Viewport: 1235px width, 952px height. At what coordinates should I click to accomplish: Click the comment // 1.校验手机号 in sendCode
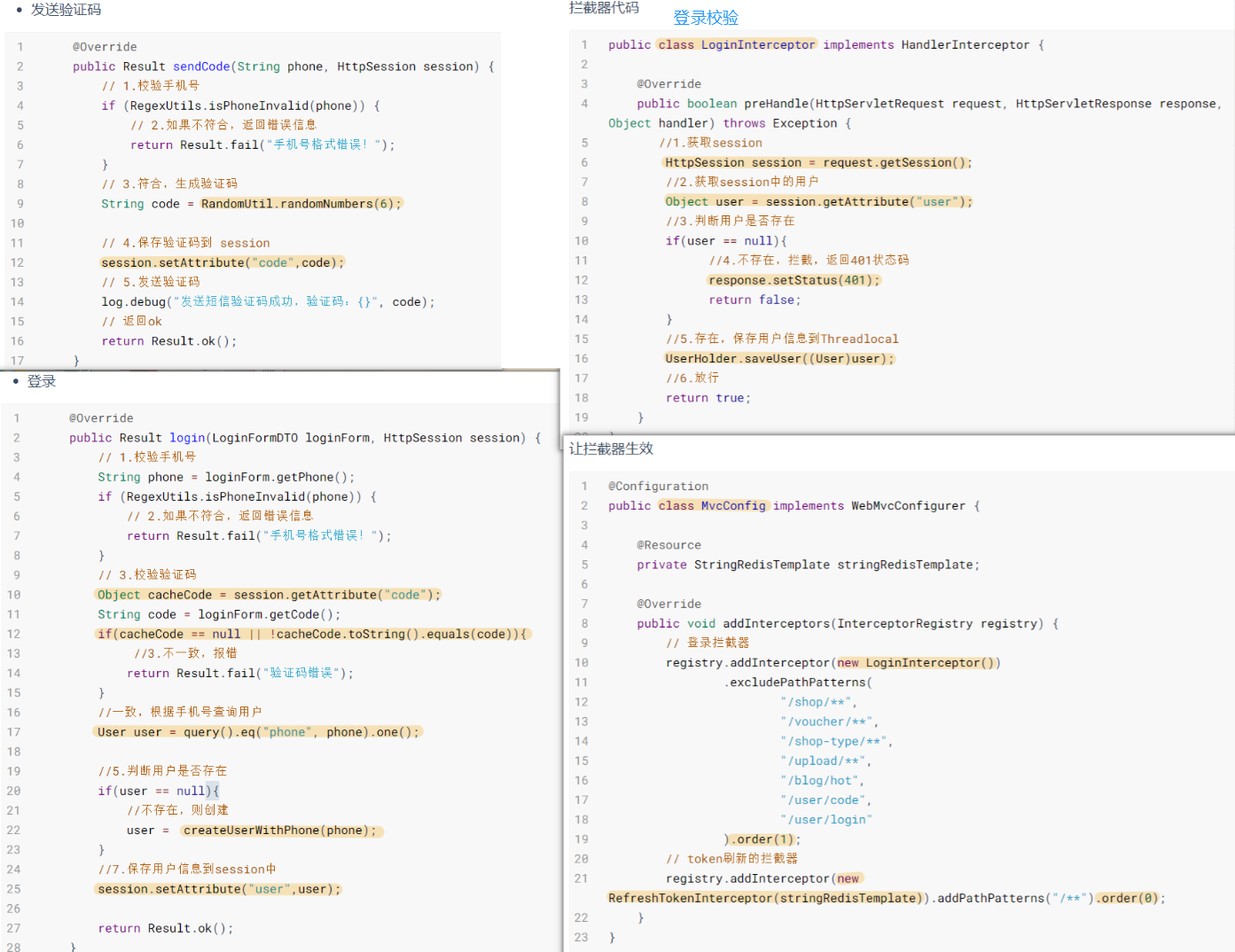(151, 86)
